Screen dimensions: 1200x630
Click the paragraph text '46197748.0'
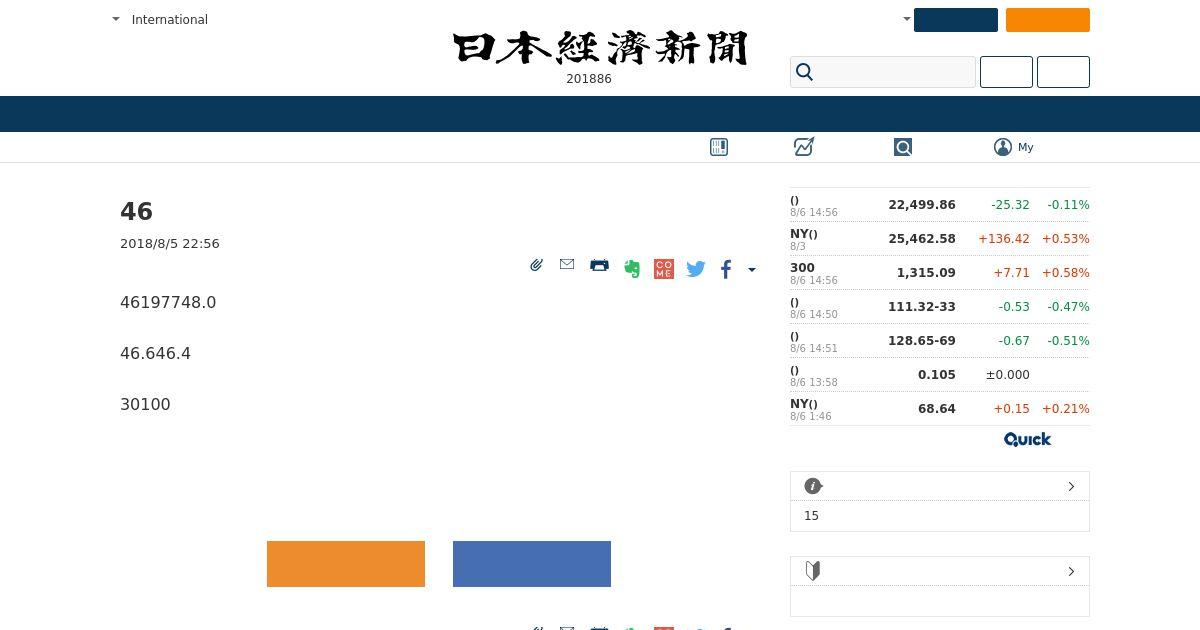pyautogui.click(x=168, y=302)
